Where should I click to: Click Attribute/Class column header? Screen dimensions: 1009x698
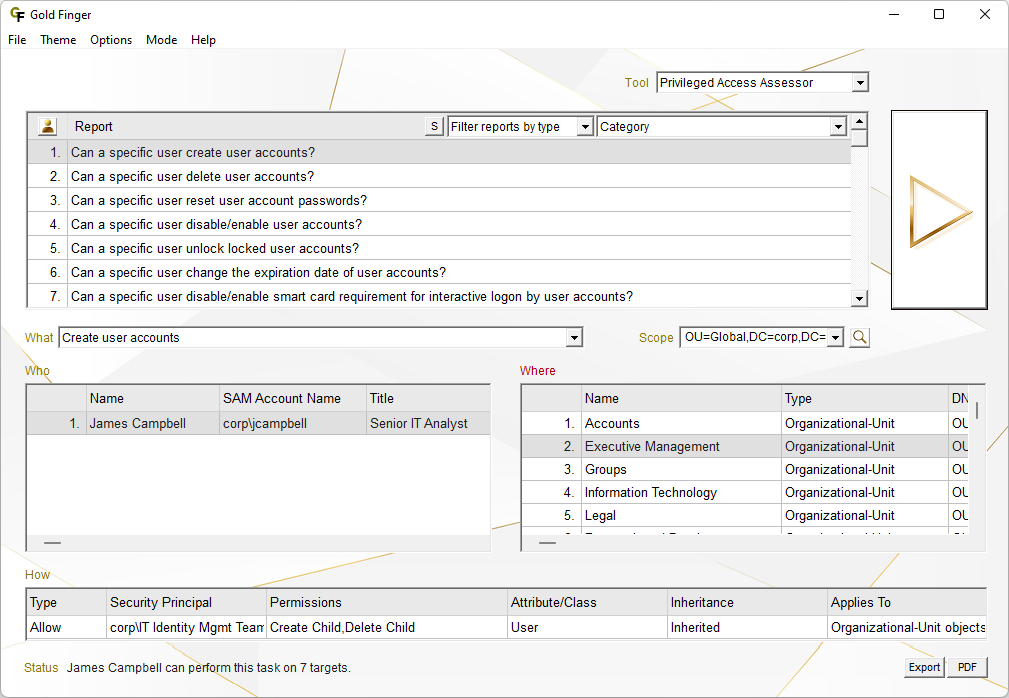click(x=587, y=603)
